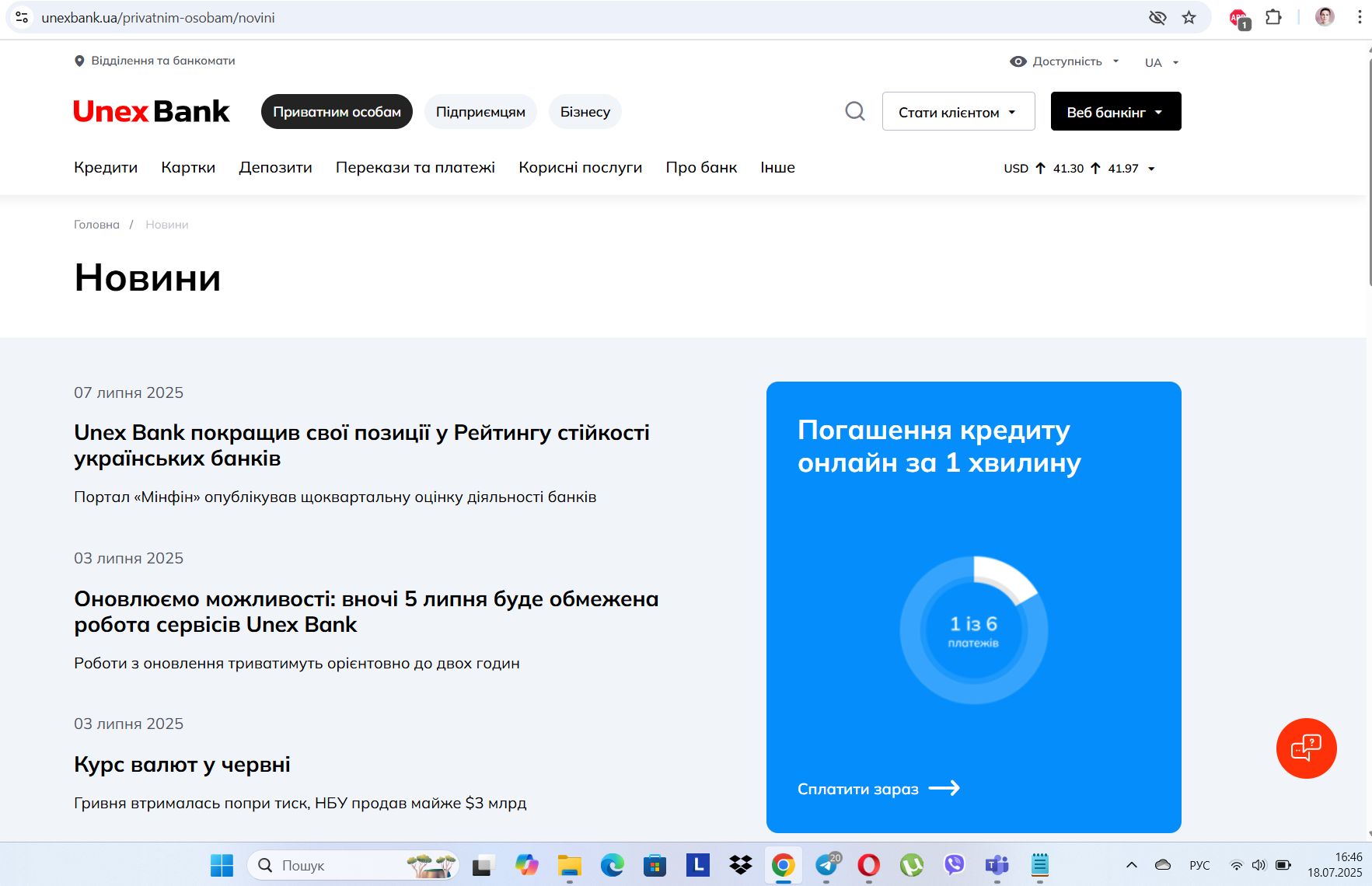Image resolution: width=1372 pixels, height=886 pixels.
Task: Open the site search magnifier icon
Action: (x=855, y=111)
